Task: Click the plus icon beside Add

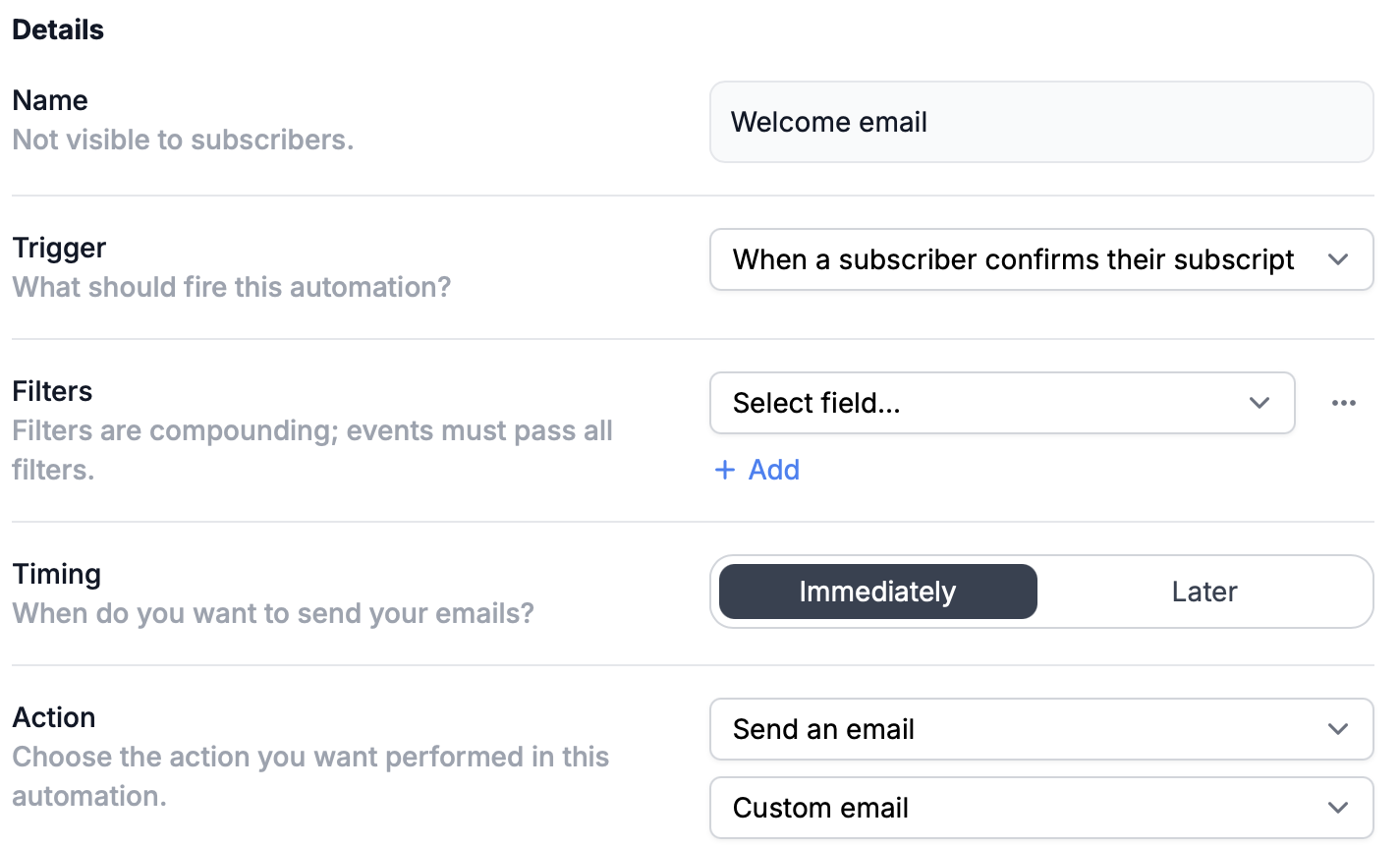Action: click(x=725, y=470)
